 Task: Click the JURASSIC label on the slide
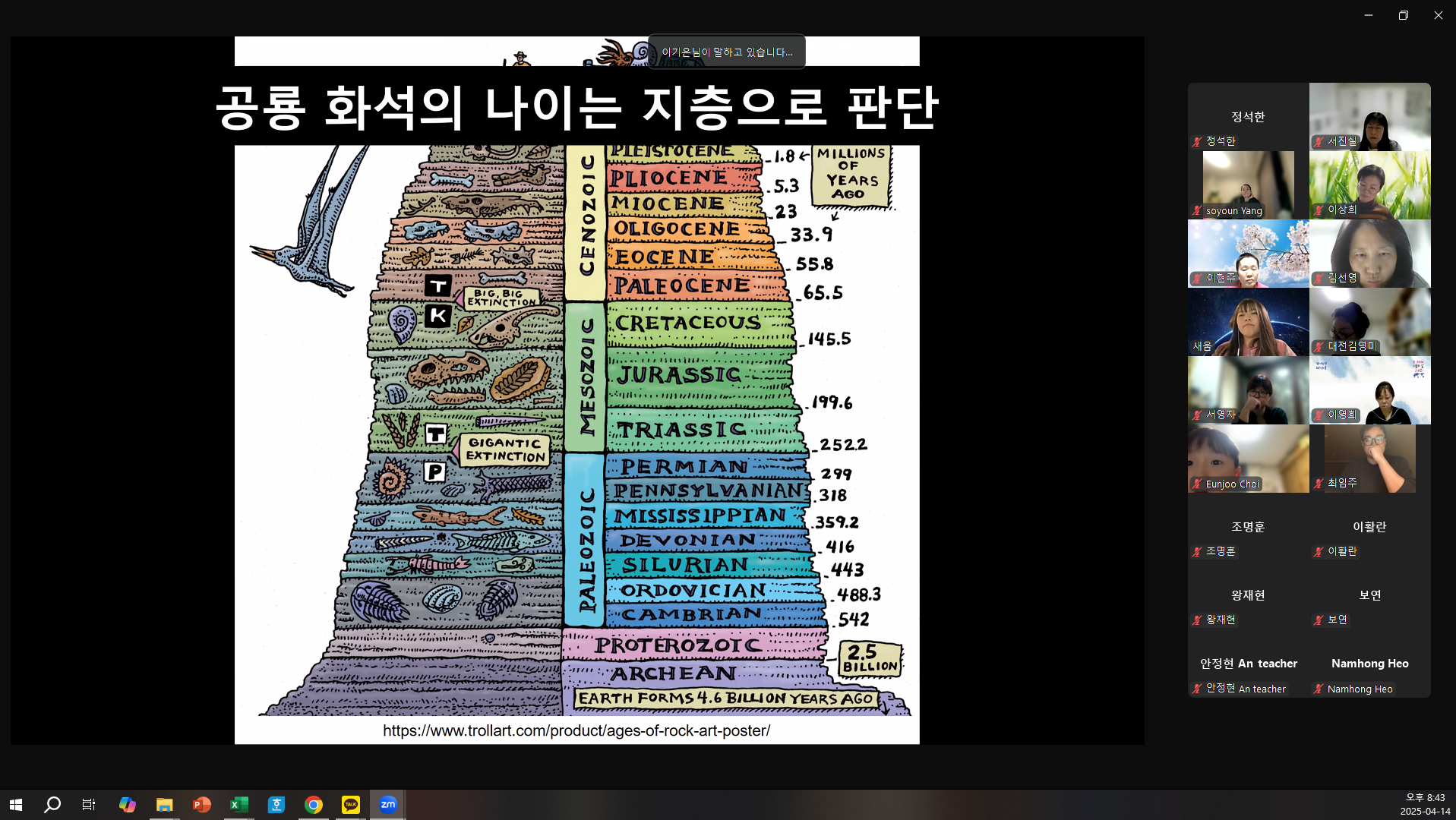tap(678, 374)
